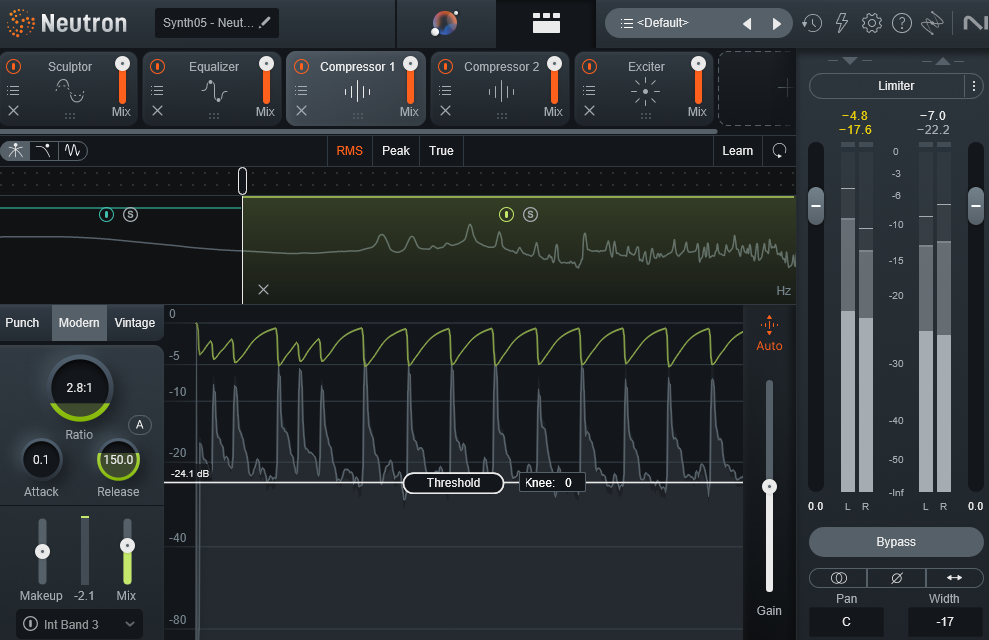Screen dimensions: 989x640
Task: Toggle the Int Band 3 sidechain power
Action: point(30,624)
